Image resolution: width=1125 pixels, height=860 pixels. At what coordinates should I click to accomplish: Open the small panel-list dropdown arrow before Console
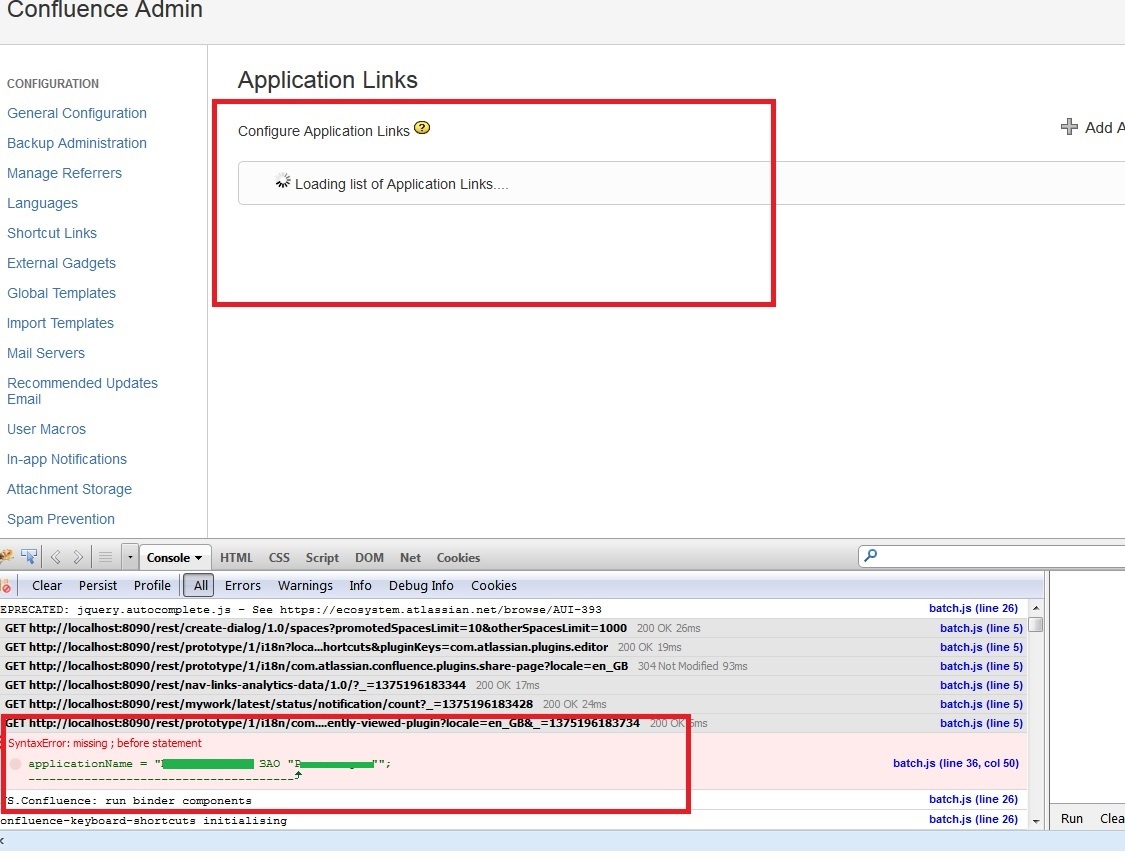[x=130, y=557]
